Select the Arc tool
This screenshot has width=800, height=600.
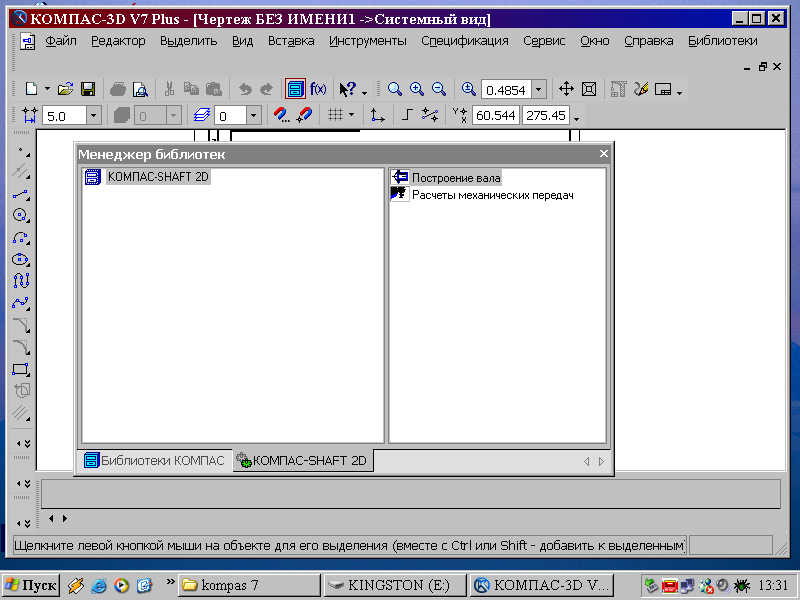(21, 238)
